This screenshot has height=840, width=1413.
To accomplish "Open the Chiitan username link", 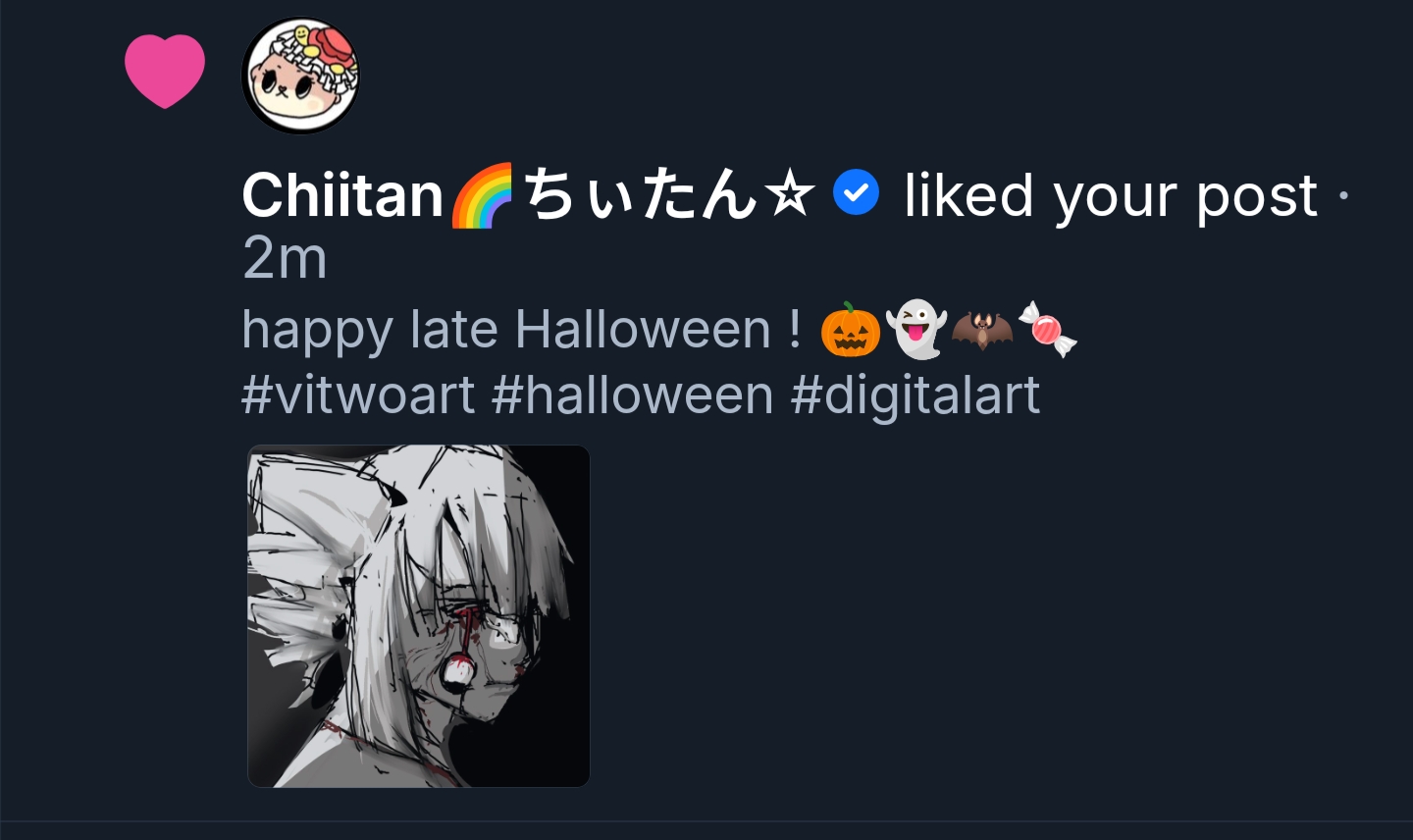I will coord(342,194).
